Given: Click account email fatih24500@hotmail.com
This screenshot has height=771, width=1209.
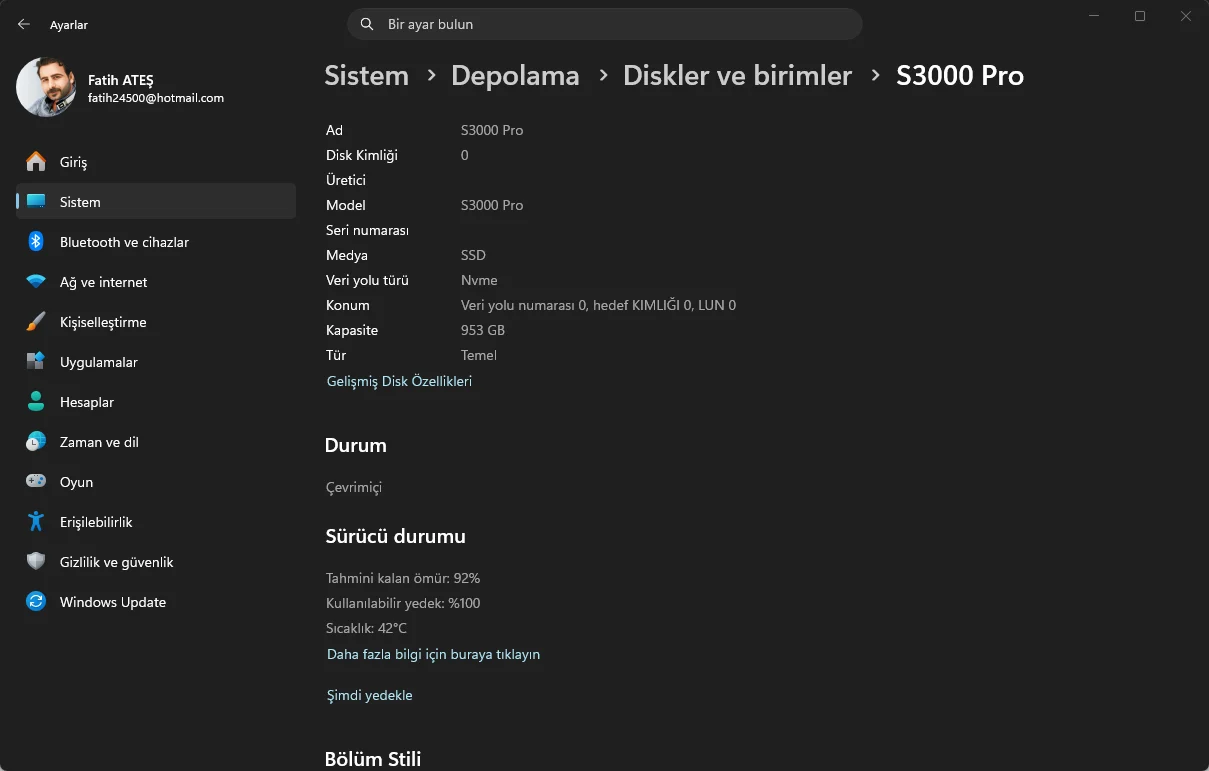Looking at the screenshot, I should click(x=156, y=98).
